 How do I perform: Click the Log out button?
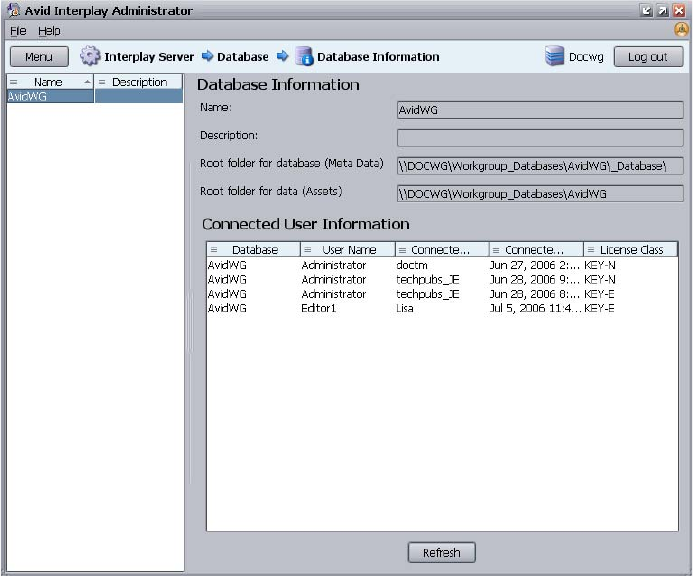[648, 57]
